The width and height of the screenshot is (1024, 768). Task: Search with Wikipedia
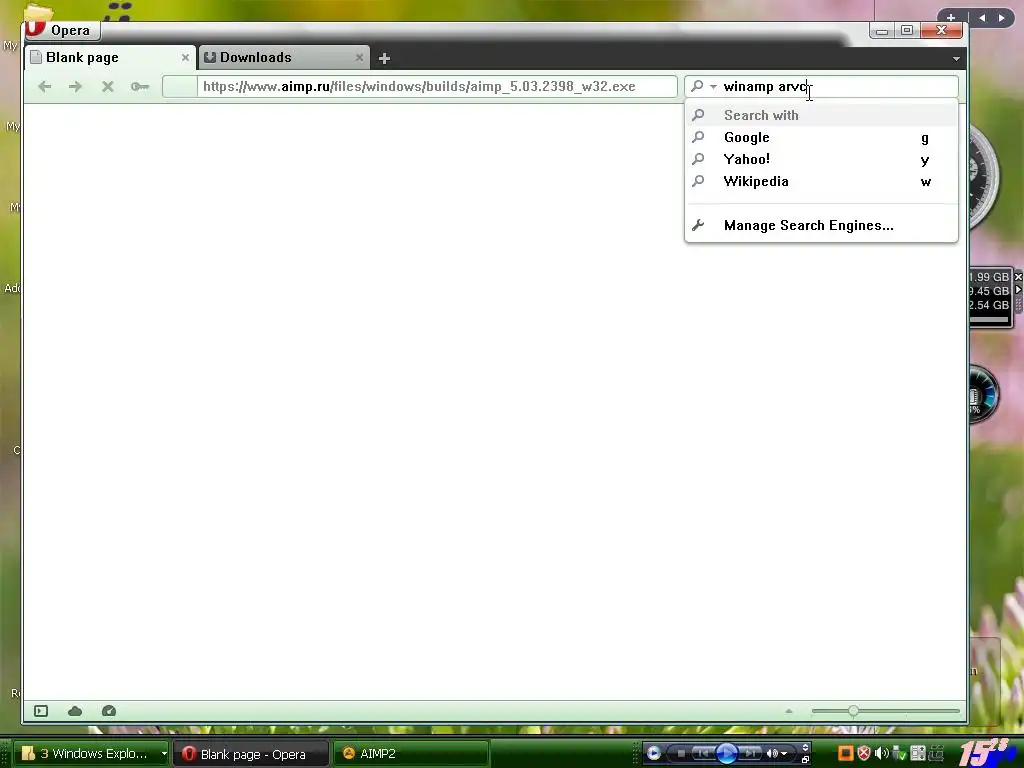click(821, 182)
